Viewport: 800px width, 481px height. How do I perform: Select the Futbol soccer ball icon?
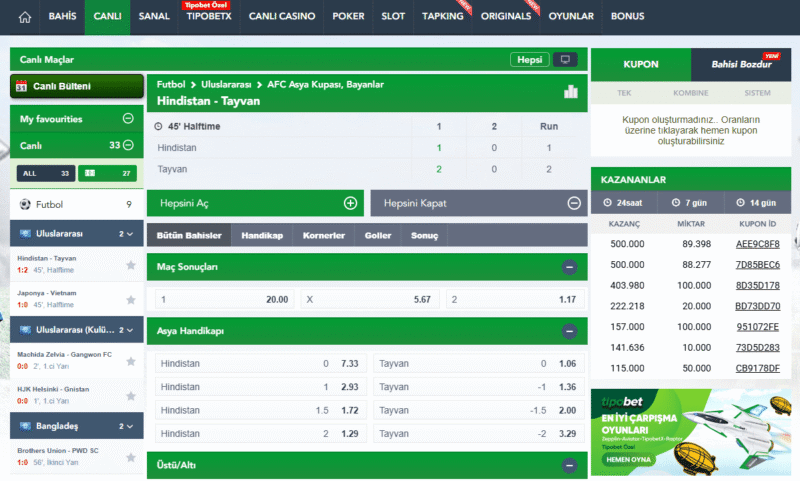(x=24, y=205)
